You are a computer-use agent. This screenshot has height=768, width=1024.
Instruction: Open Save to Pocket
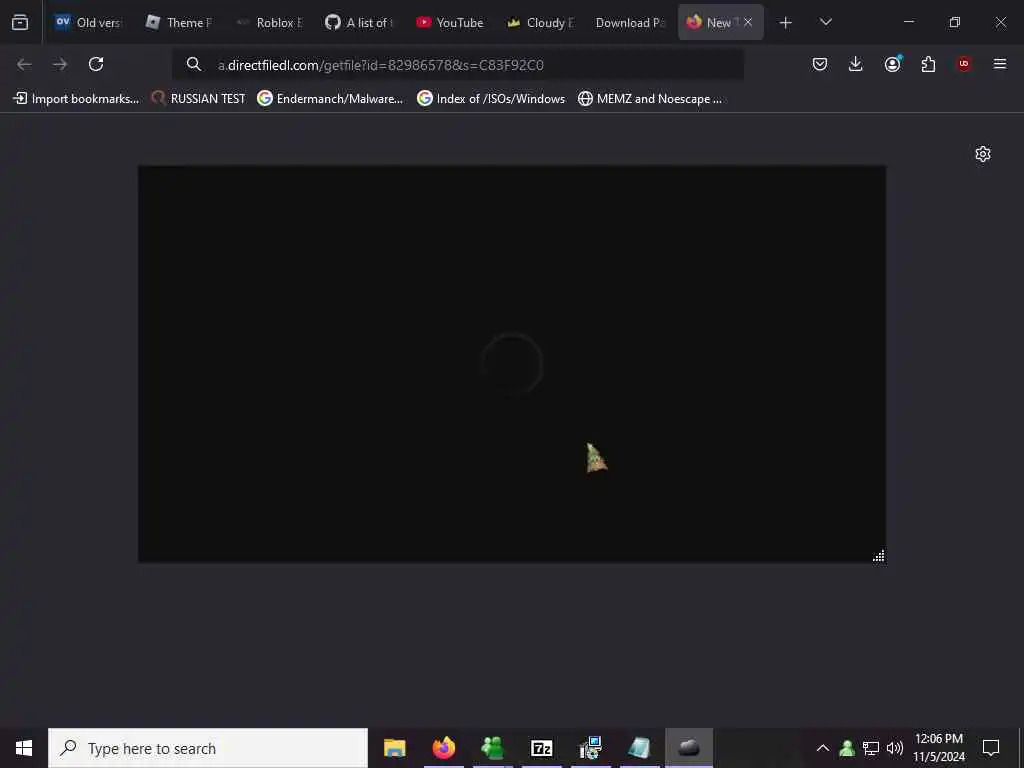820,64
